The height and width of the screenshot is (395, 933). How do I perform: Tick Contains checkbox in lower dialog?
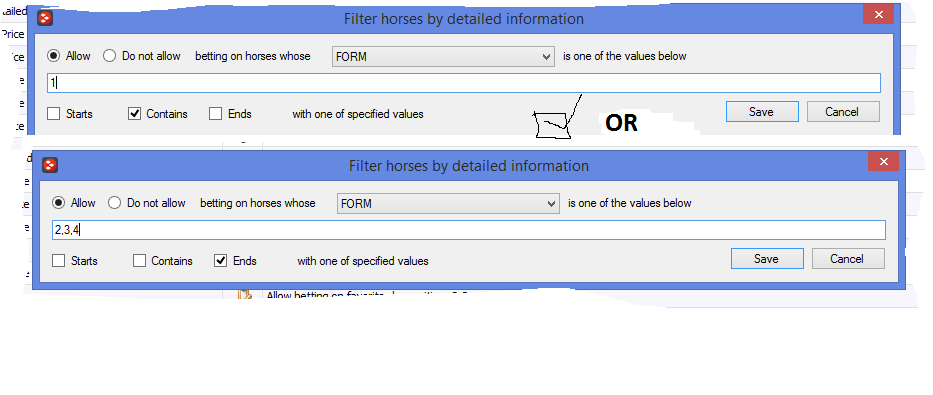(x=139, y=261)
